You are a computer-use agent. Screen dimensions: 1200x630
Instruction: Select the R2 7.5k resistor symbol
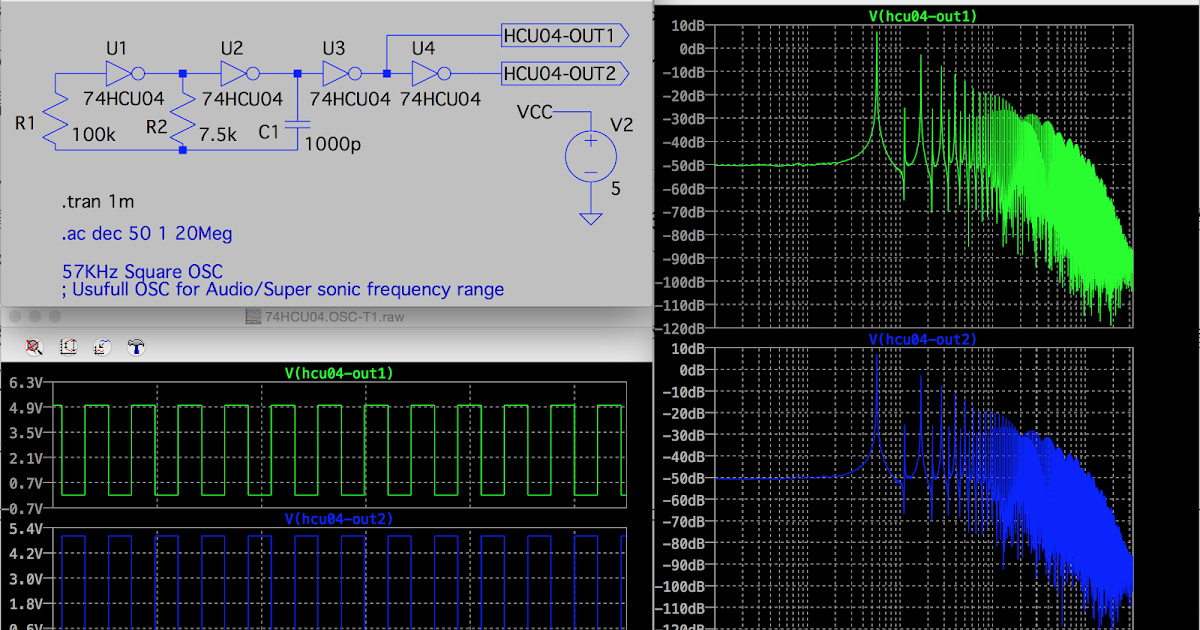[x=185, y=122]
